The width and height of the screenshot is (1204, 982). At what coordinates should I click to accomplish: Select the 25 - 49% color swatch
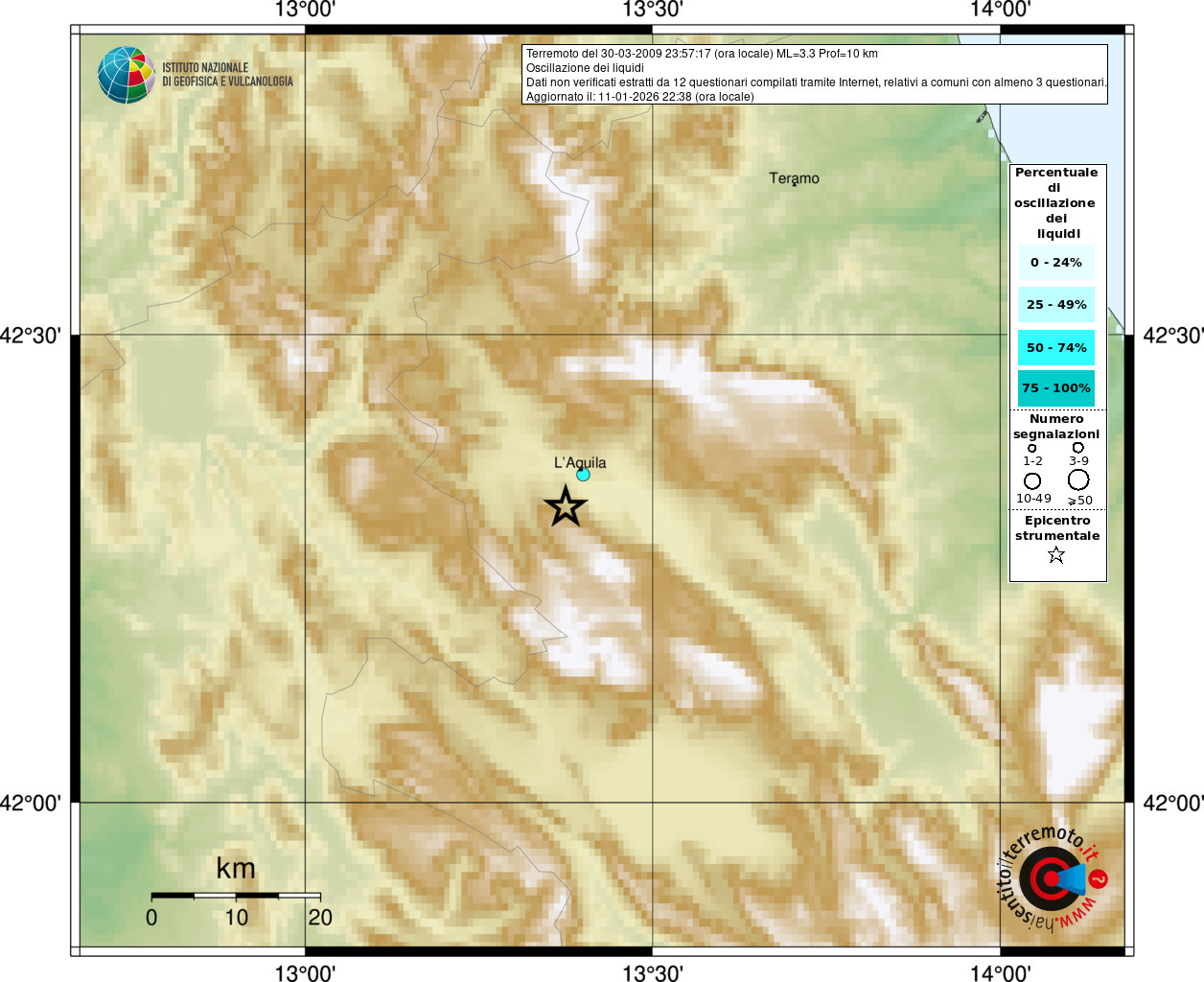pyautogui.click(x=1056, y=305)
